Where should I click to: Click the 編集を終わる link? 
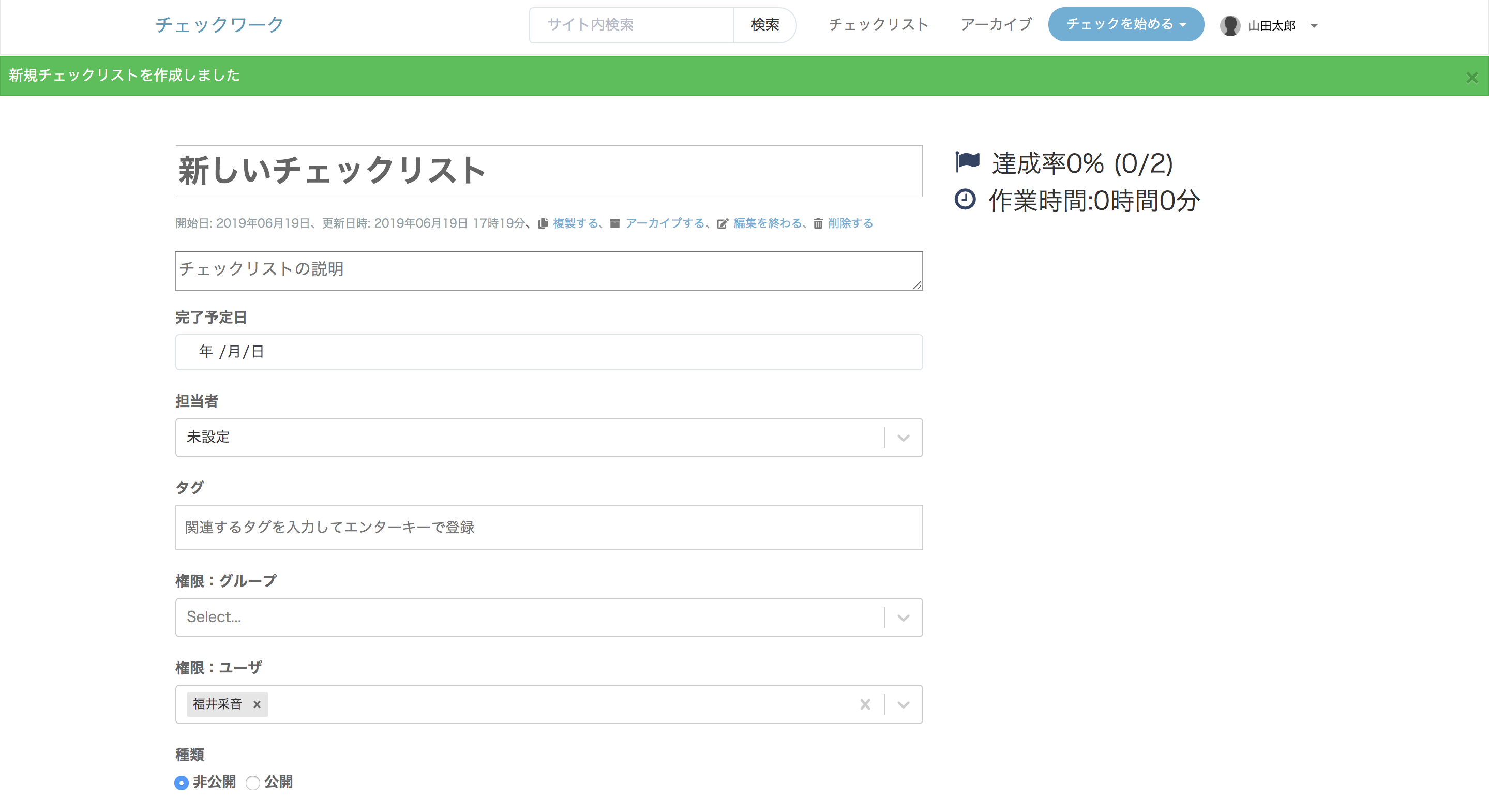(768, 223)
